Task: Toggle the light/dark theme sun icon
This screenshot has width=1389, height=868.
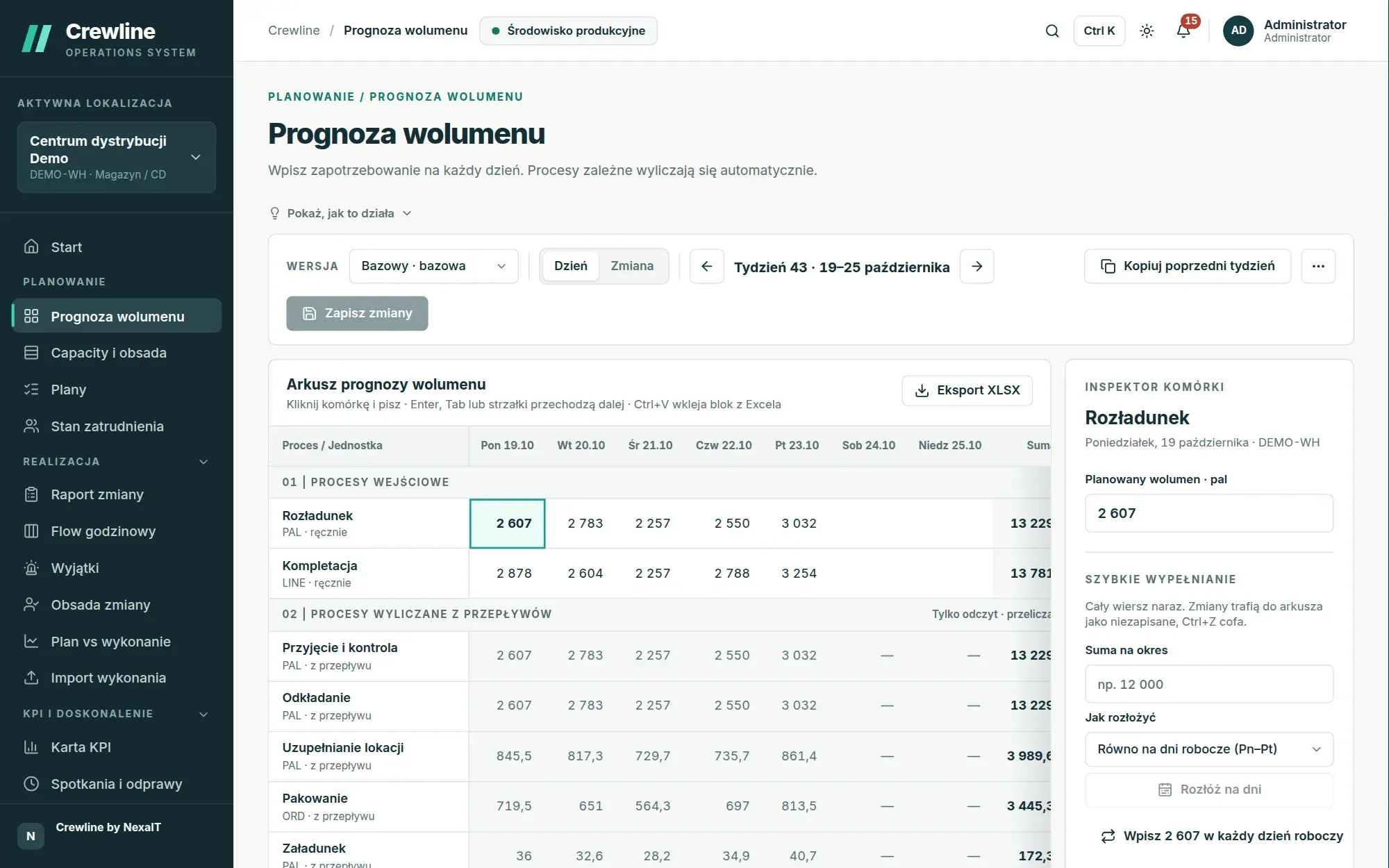Action: tap(1147, 31)
